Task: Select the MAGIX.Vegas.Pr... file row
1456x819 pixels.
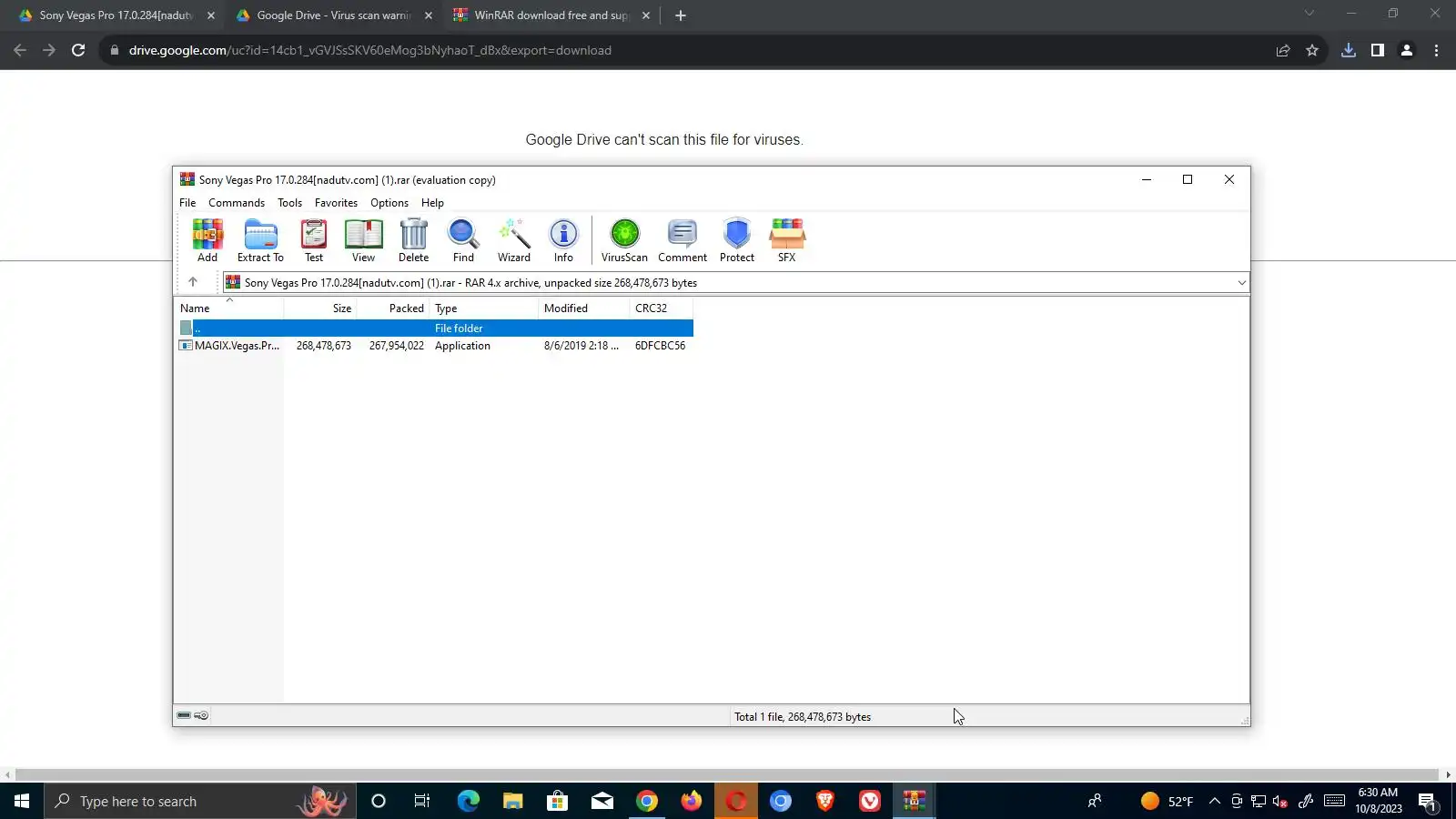Action: [x=434, y=346]
